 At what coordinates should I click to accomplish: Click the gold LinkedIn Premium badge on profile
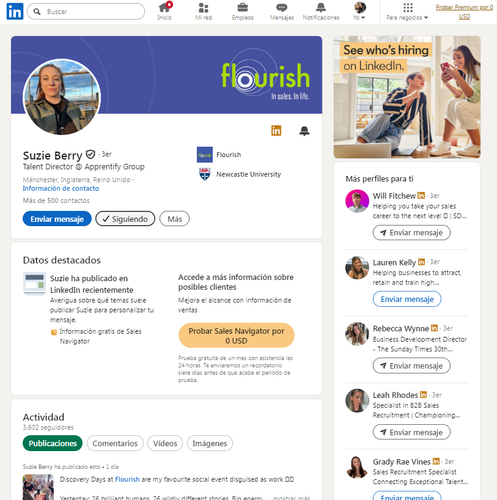276,131
